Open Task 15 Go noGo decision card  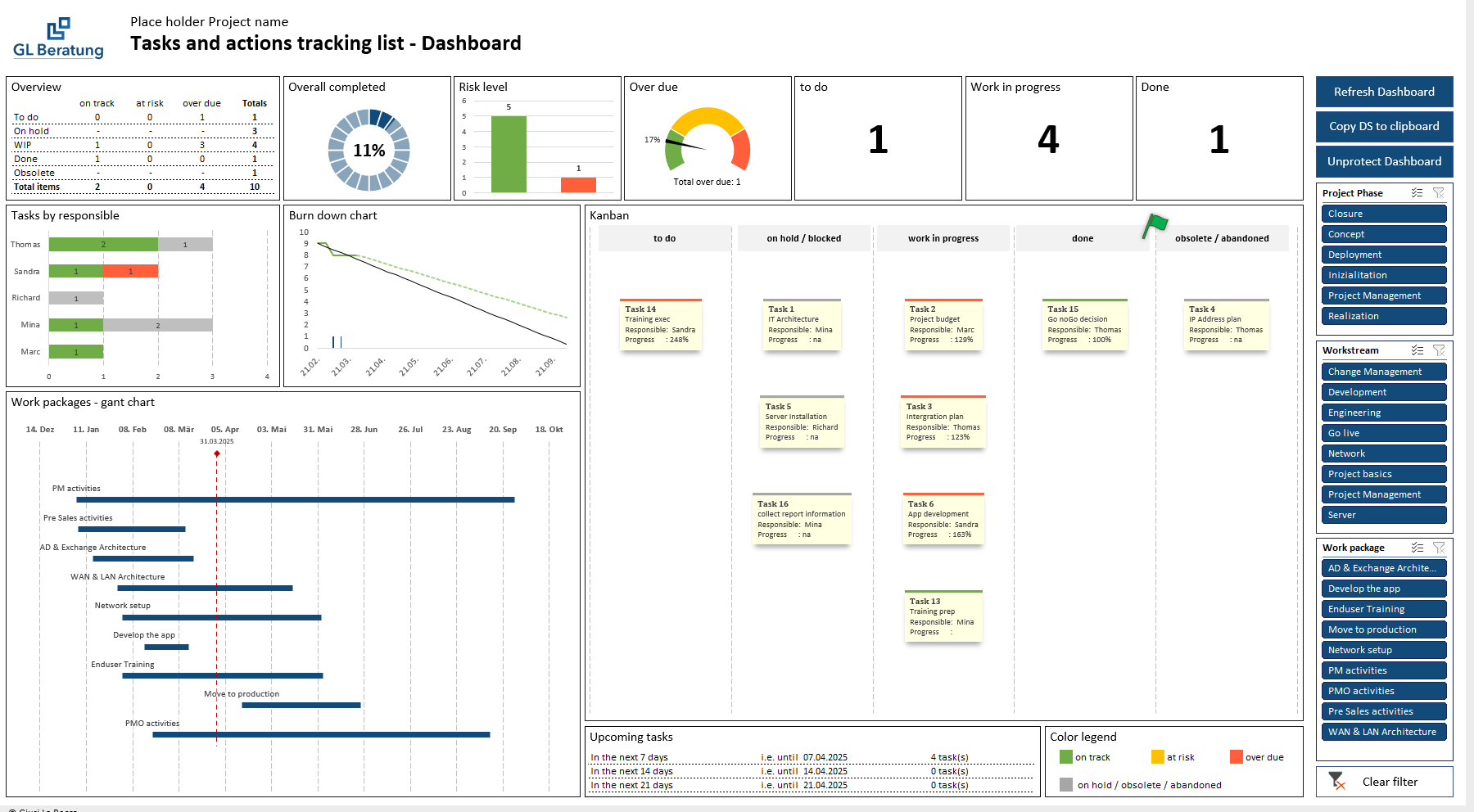pyautogui.click(x=1085, y=324)
